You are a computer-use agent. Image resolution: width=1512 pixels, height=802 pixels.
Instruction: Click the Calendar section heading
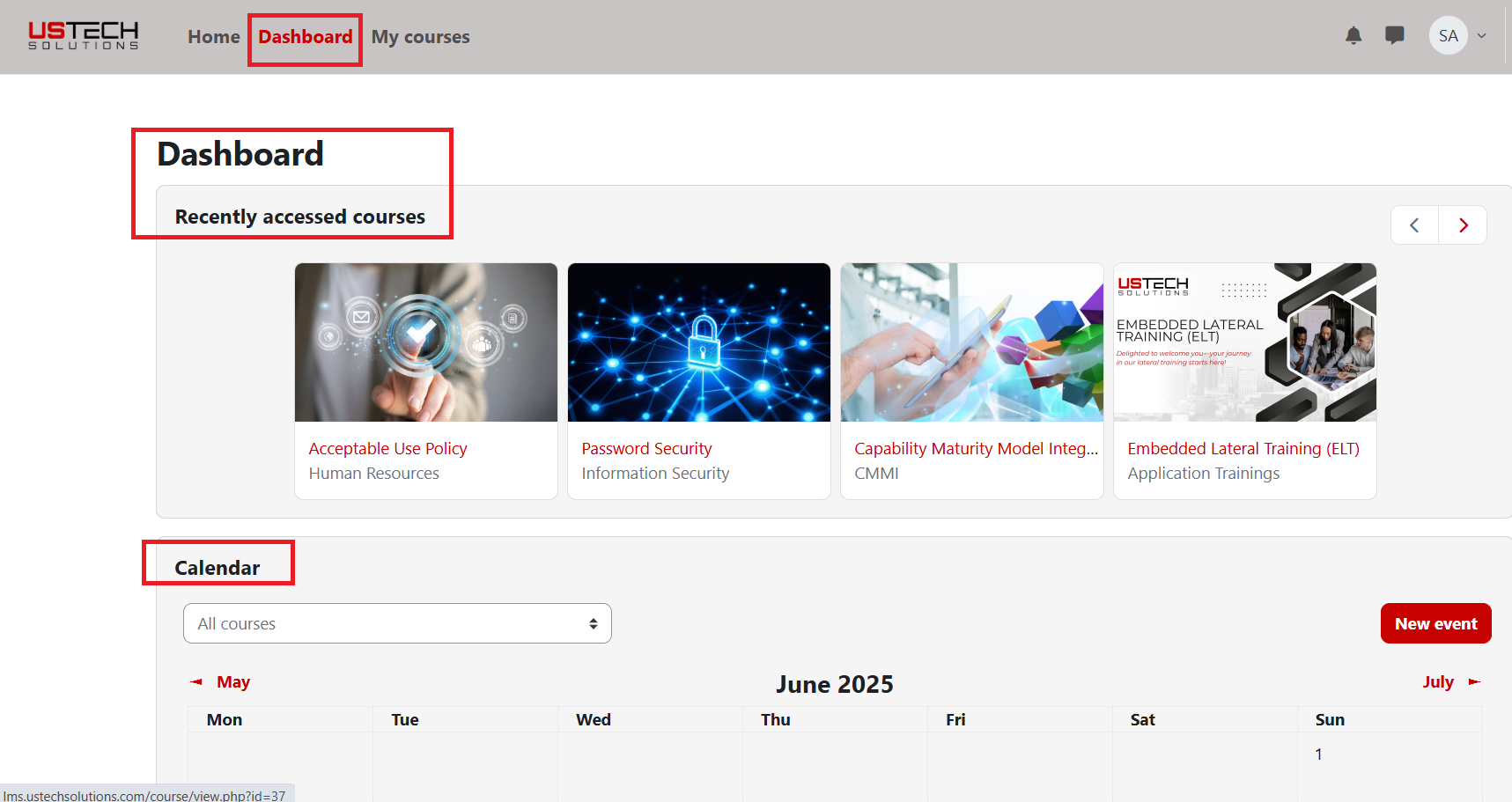218,568
